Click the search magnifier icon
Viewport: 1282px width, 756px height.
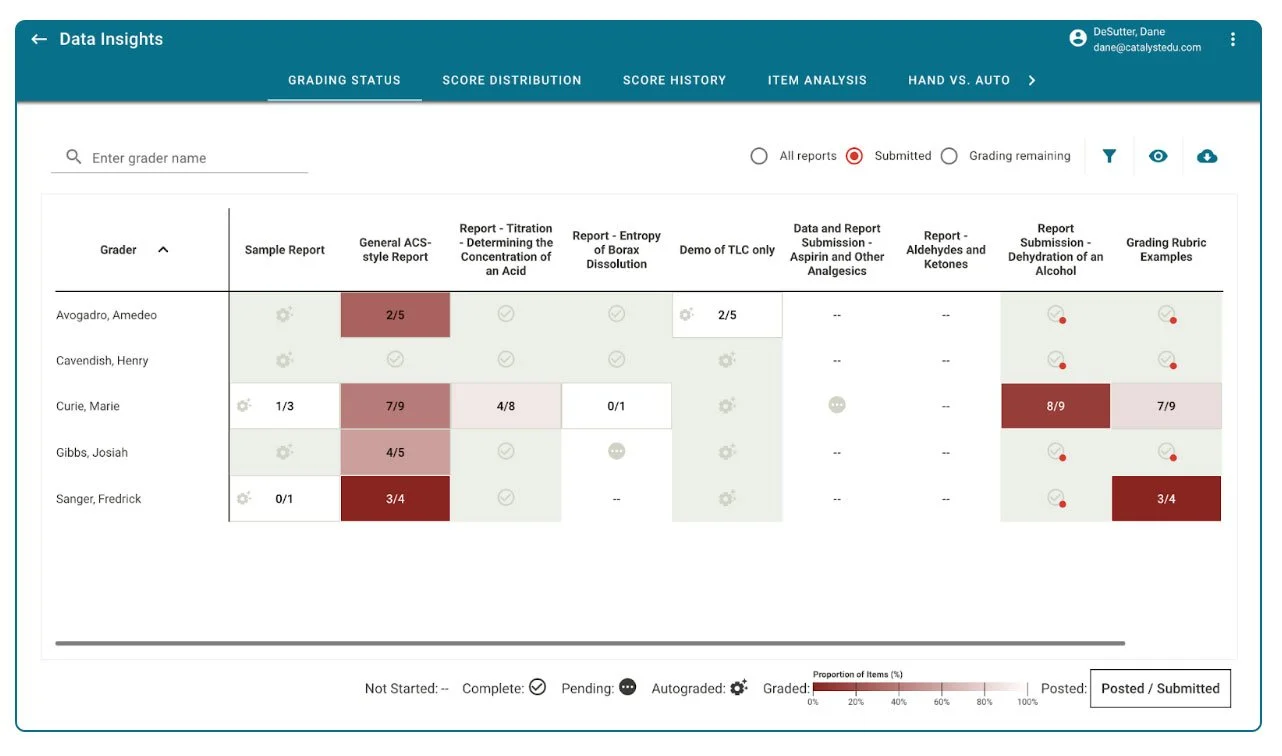point(73,157)
